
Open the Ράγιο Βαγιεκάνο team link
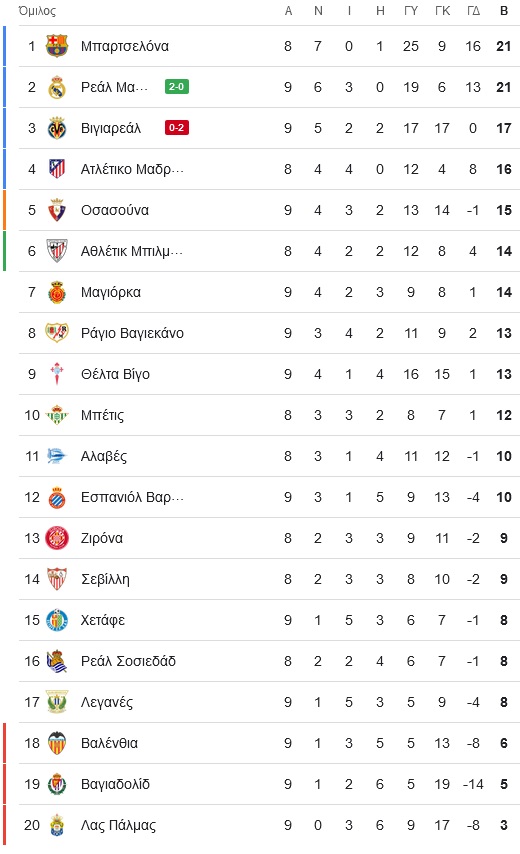coord(132,333)
